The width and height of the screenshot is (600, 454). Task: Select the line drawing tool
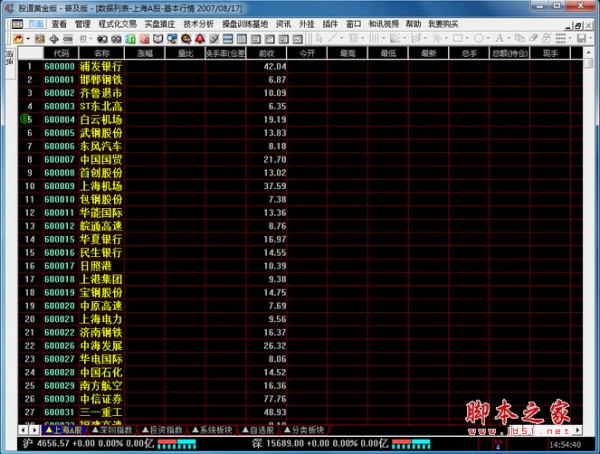[x=332, y=38]
